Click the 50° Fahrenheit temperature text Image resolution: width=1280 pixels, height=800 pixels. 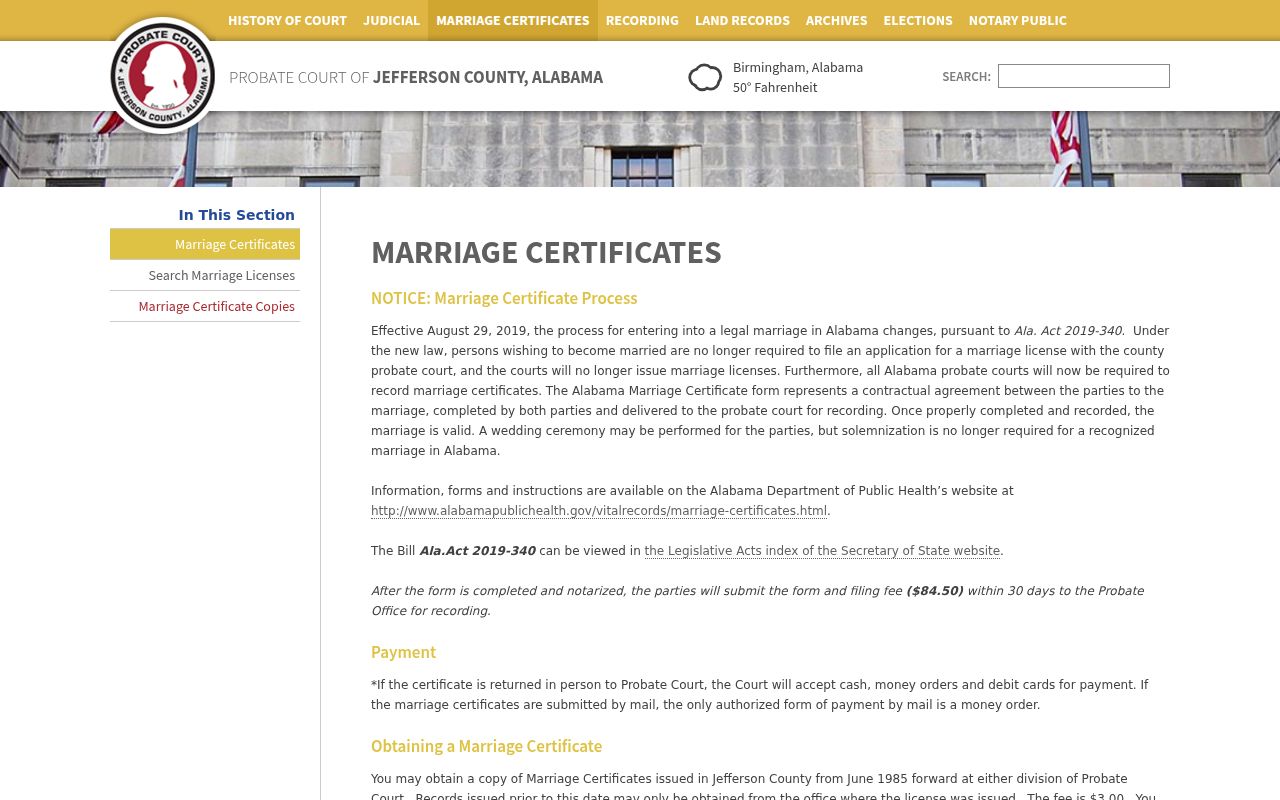(x=775, y=87)
